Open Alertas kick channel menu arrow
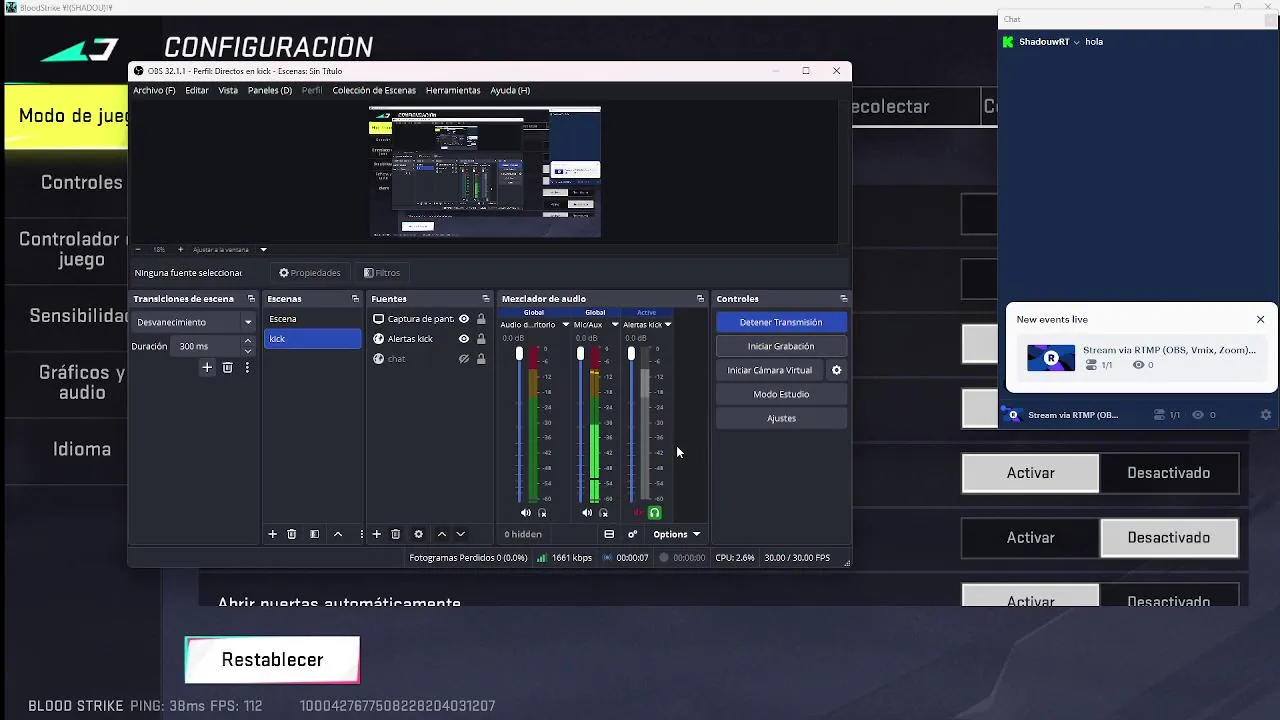The image size is (1280, 720). (x=667, y=325)
